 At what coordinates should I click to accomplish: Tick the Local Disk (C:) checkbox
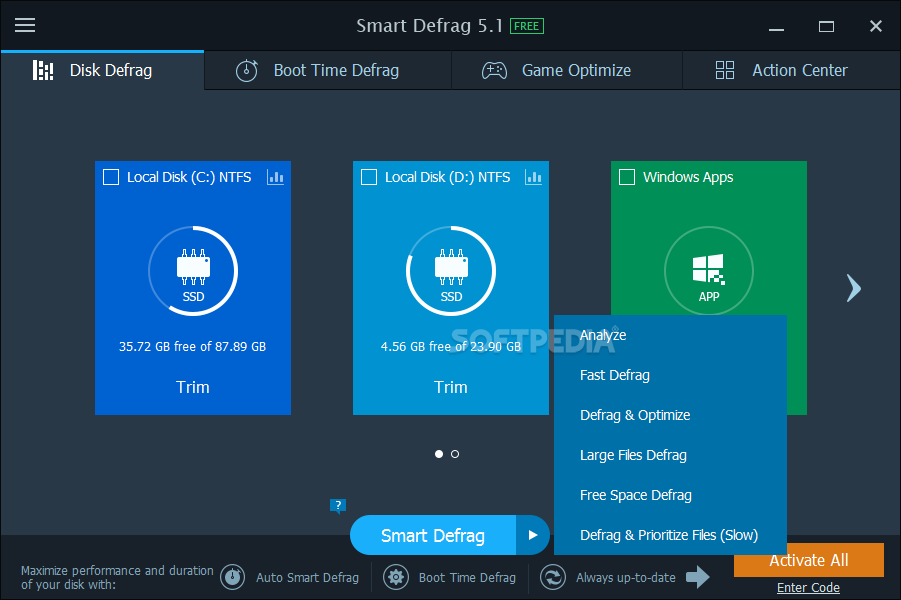pyautogui.click(x=111, y=177)
